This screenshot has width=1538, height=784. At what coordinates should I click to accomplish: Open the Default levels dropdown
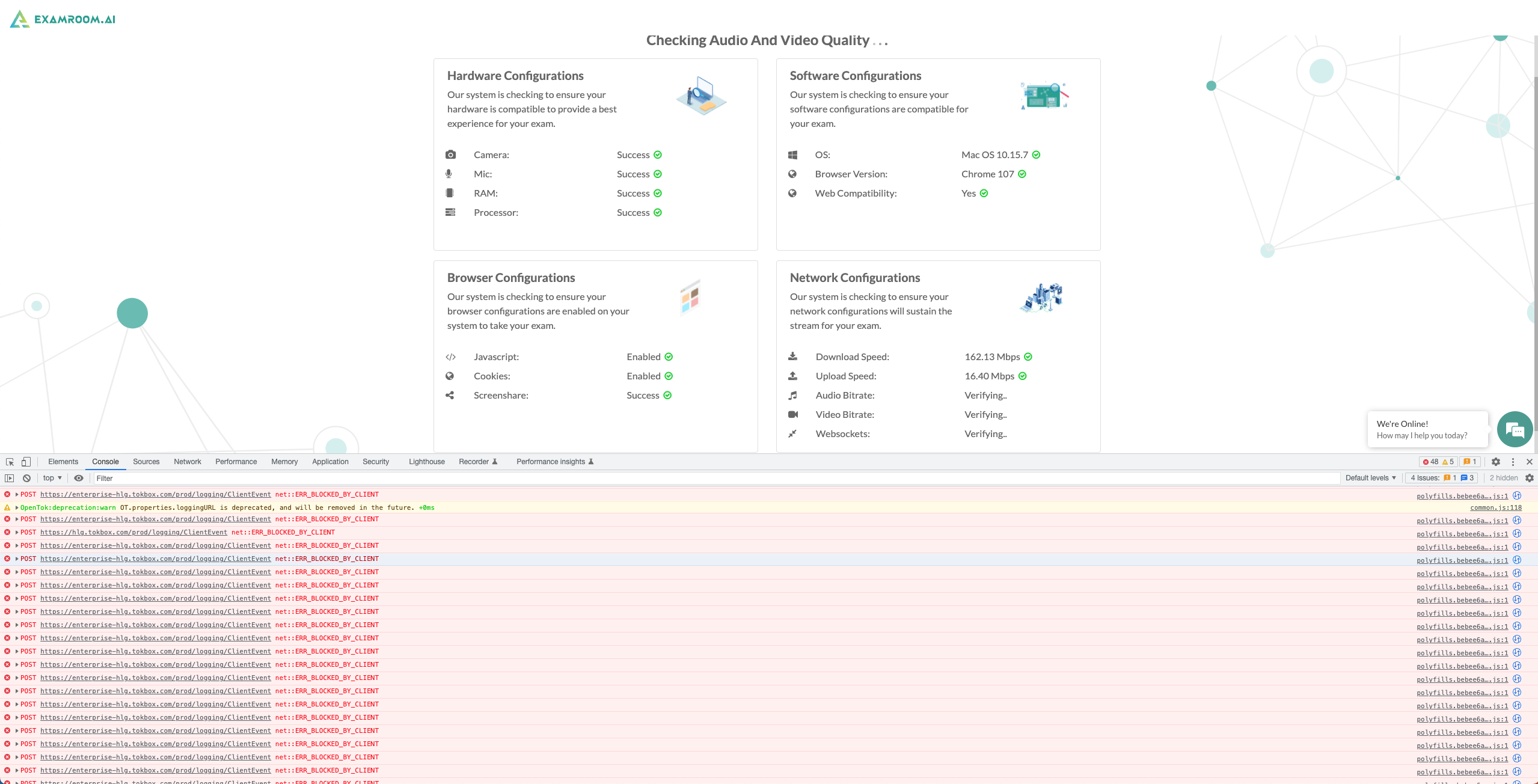(1370, 478)
